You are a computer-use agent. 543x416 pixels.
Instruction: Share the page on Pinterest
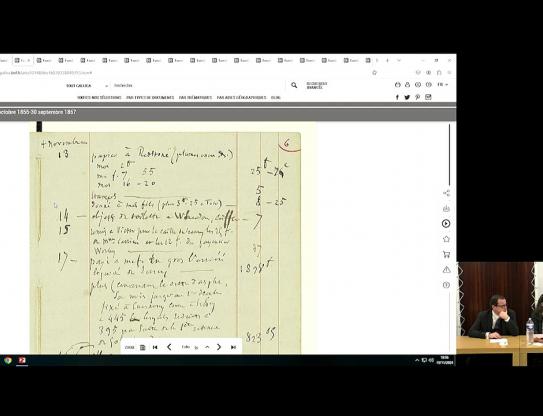coord(418,97)
